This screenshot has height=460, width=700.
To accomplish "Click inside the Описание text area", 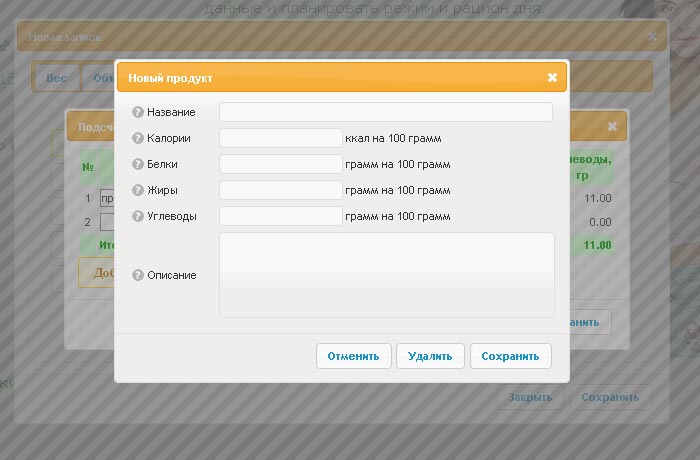I will click(386, 275).
